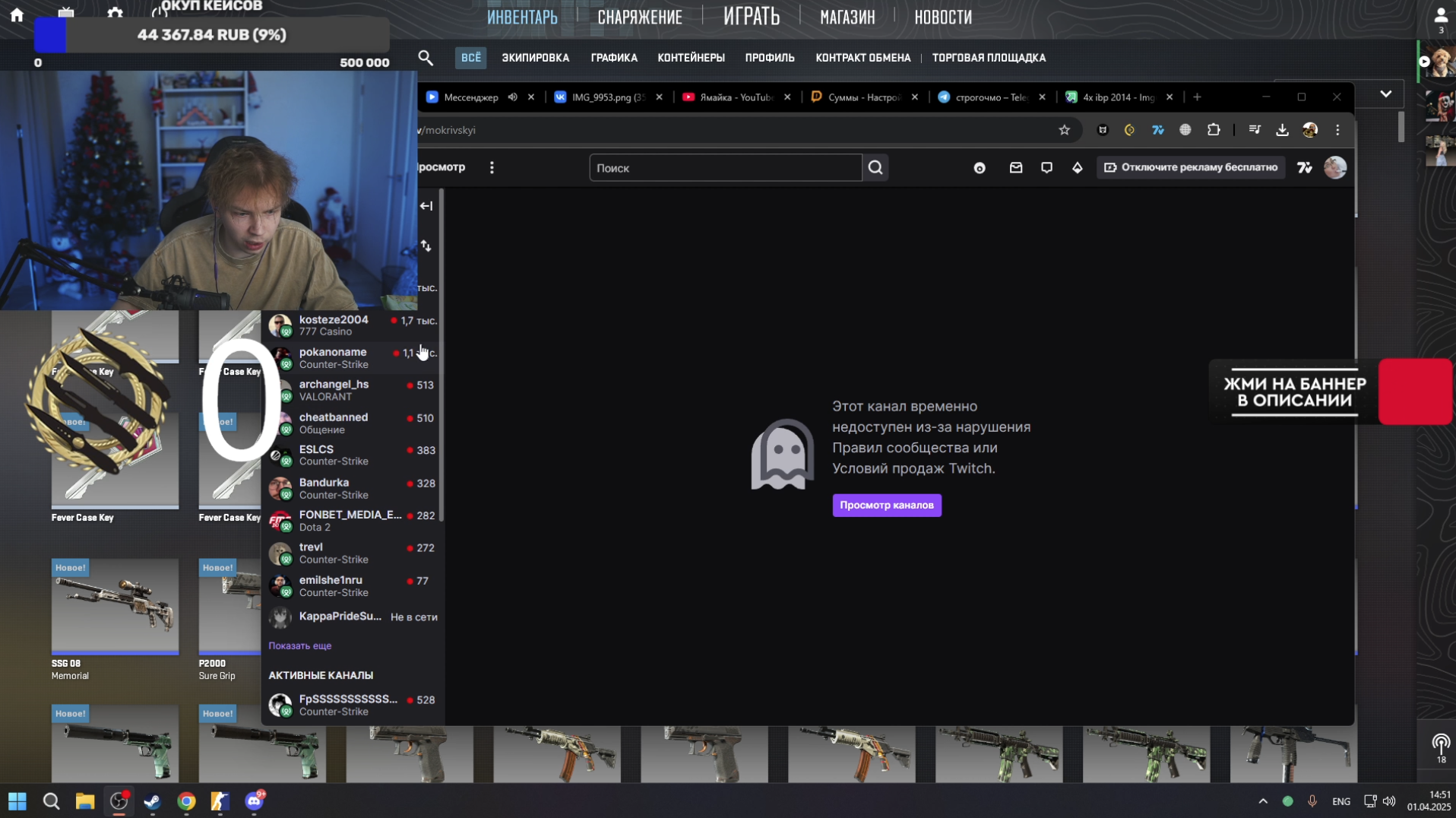Image resolution: width=1456 pixels, height=818 pixels.
Task: Switch to the строгочмо Telegram browser tab
Action: 992,97
